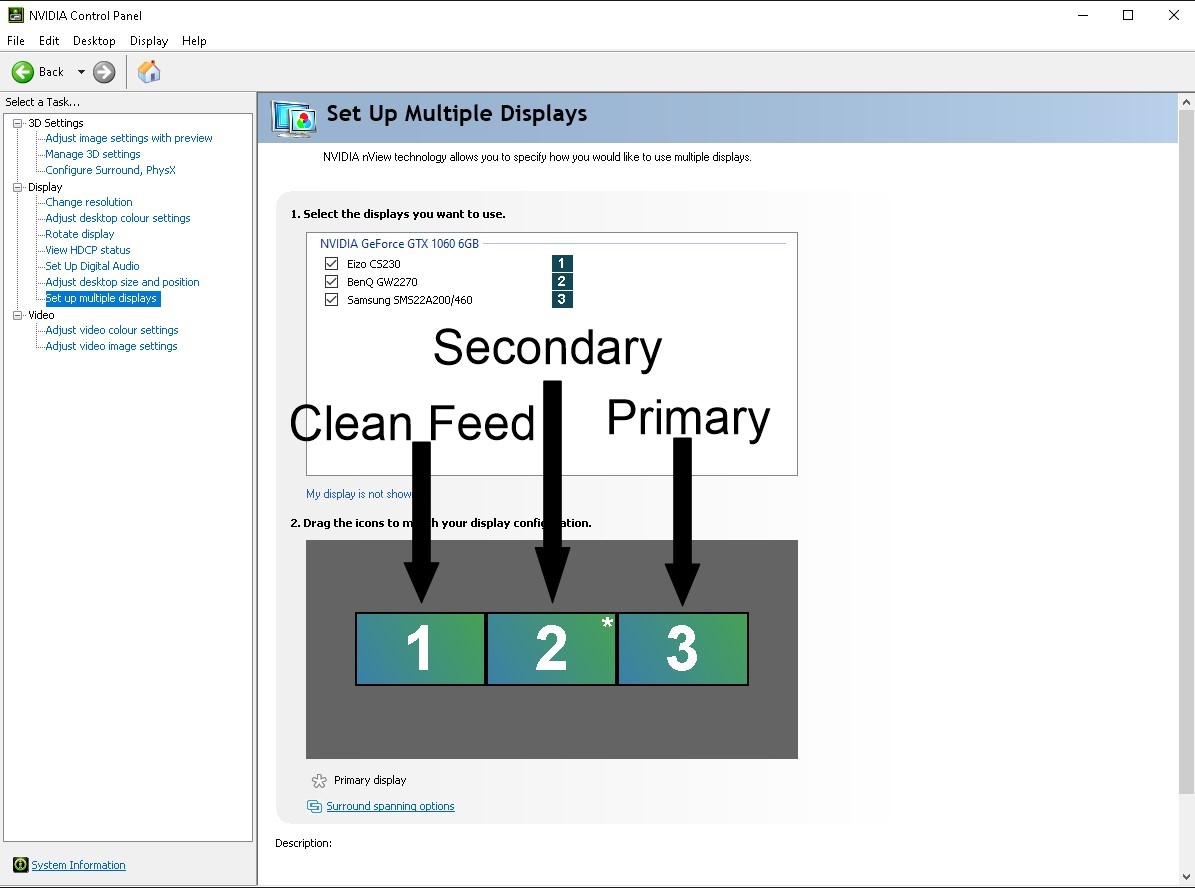Click the vertical scrollbar down arrow
The image size is (1195, 888).
click(x=1186, y=877)
